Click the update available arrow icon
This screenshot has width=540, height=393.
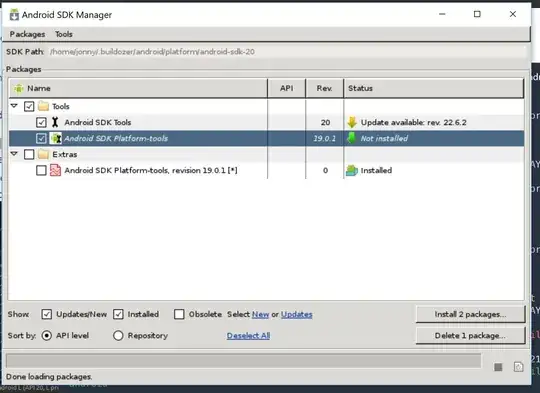[x=352, y=122]
